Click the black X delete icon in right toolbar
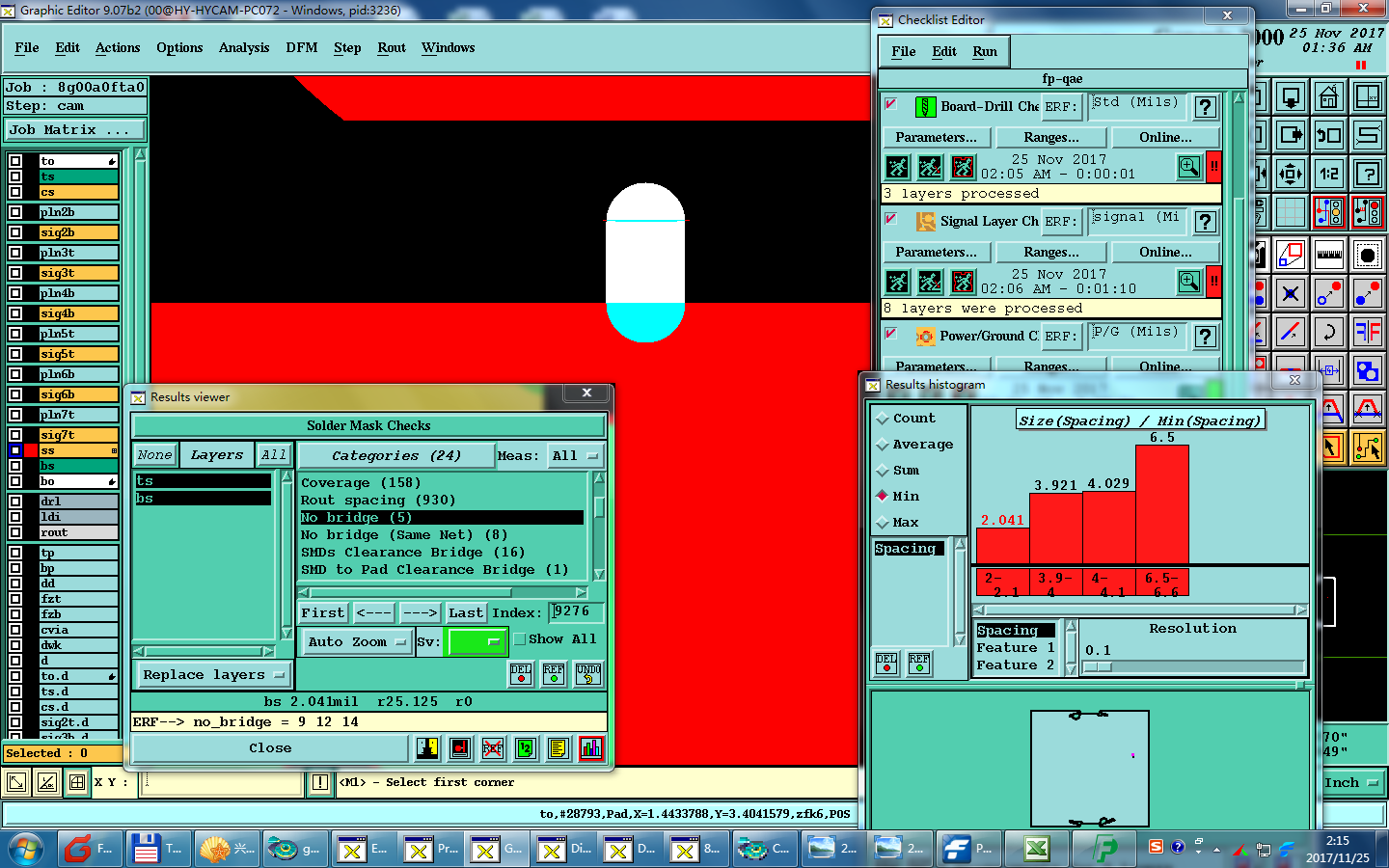This screenshot has height=868, width=1389. tap(1291, 293)
